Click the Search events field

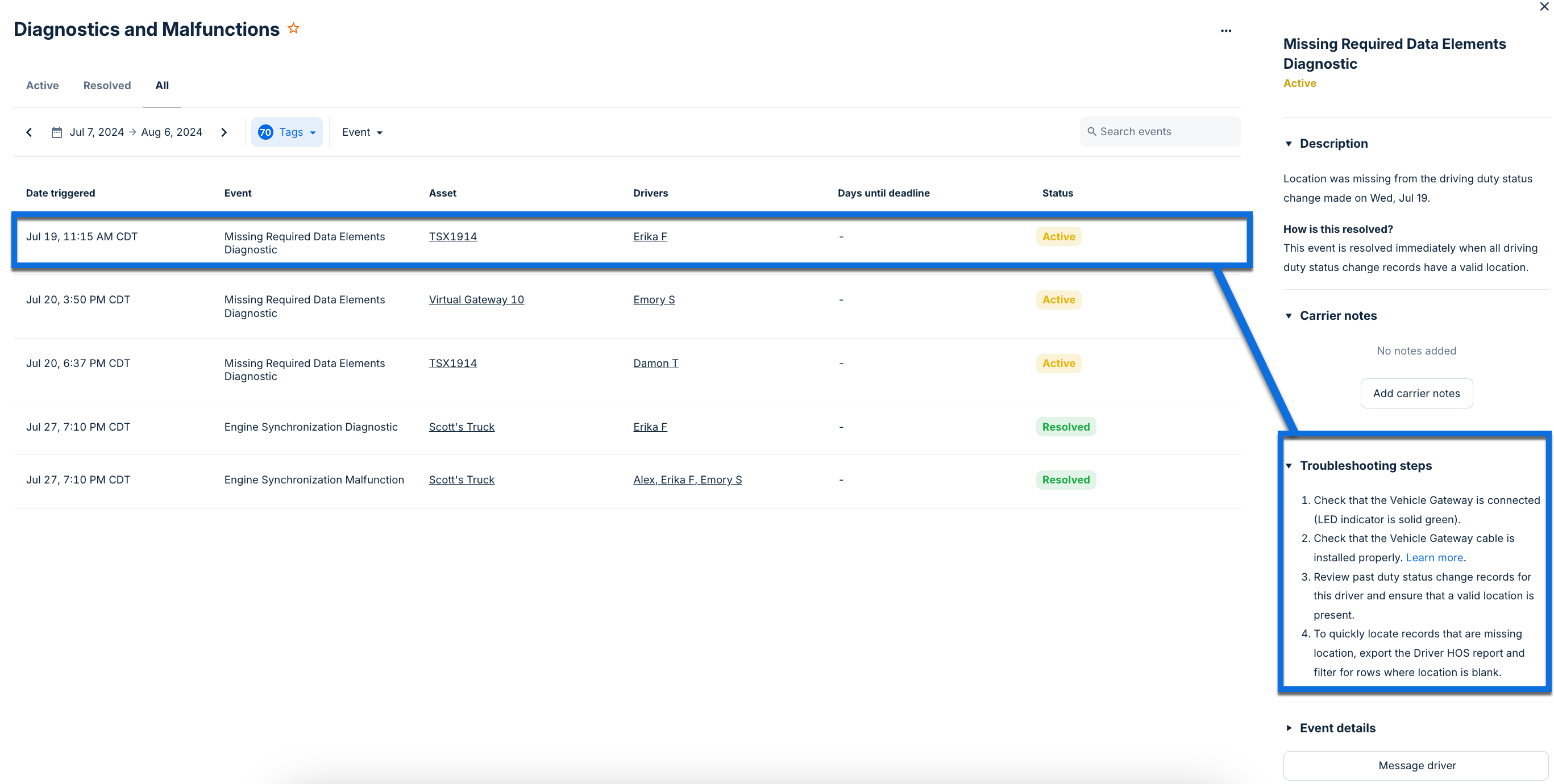click(x=1164, y=131)
